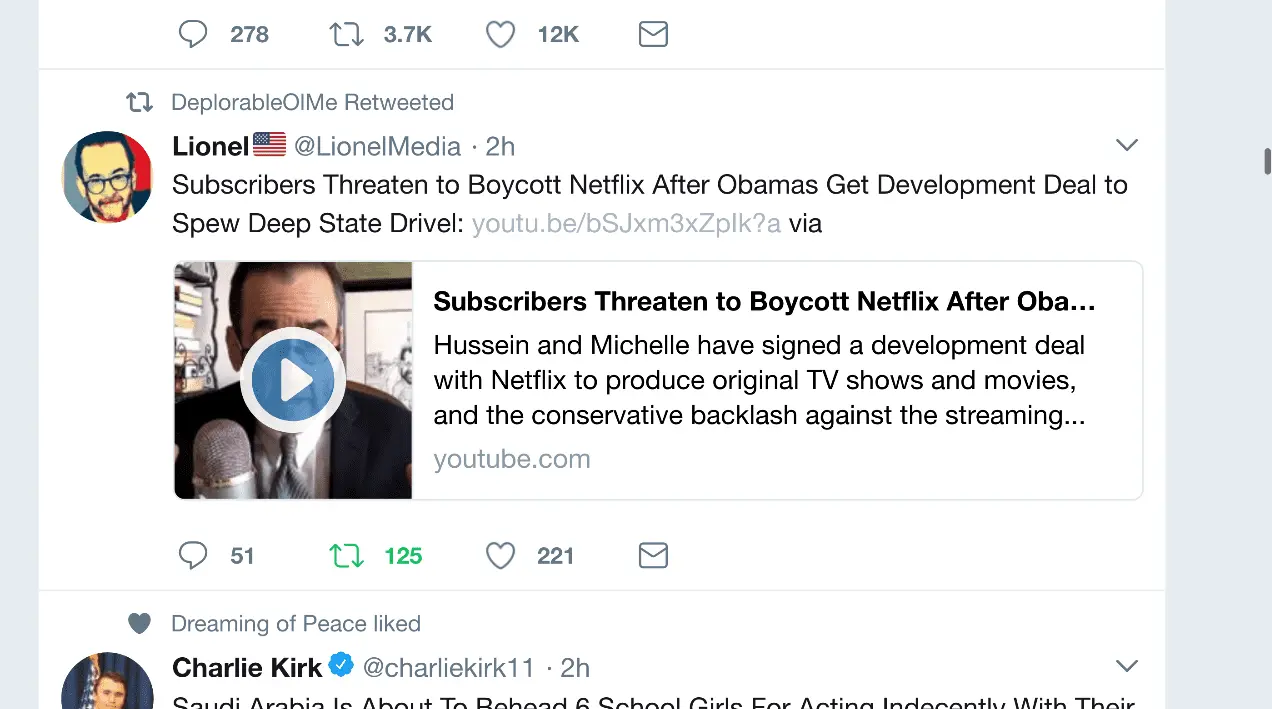Send Lionel's tweet via direct message envelope

pos(653,555)
